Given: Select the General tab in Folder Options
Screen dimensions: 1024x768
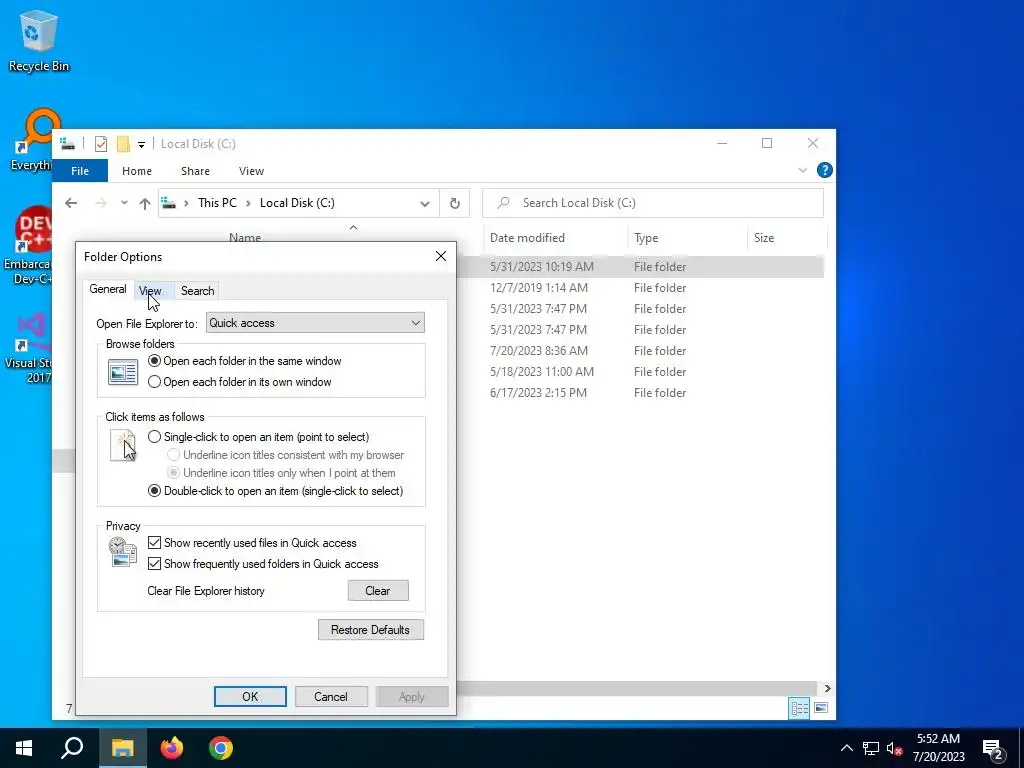Looking at the screenshot, I should click(x=108, y=289).
